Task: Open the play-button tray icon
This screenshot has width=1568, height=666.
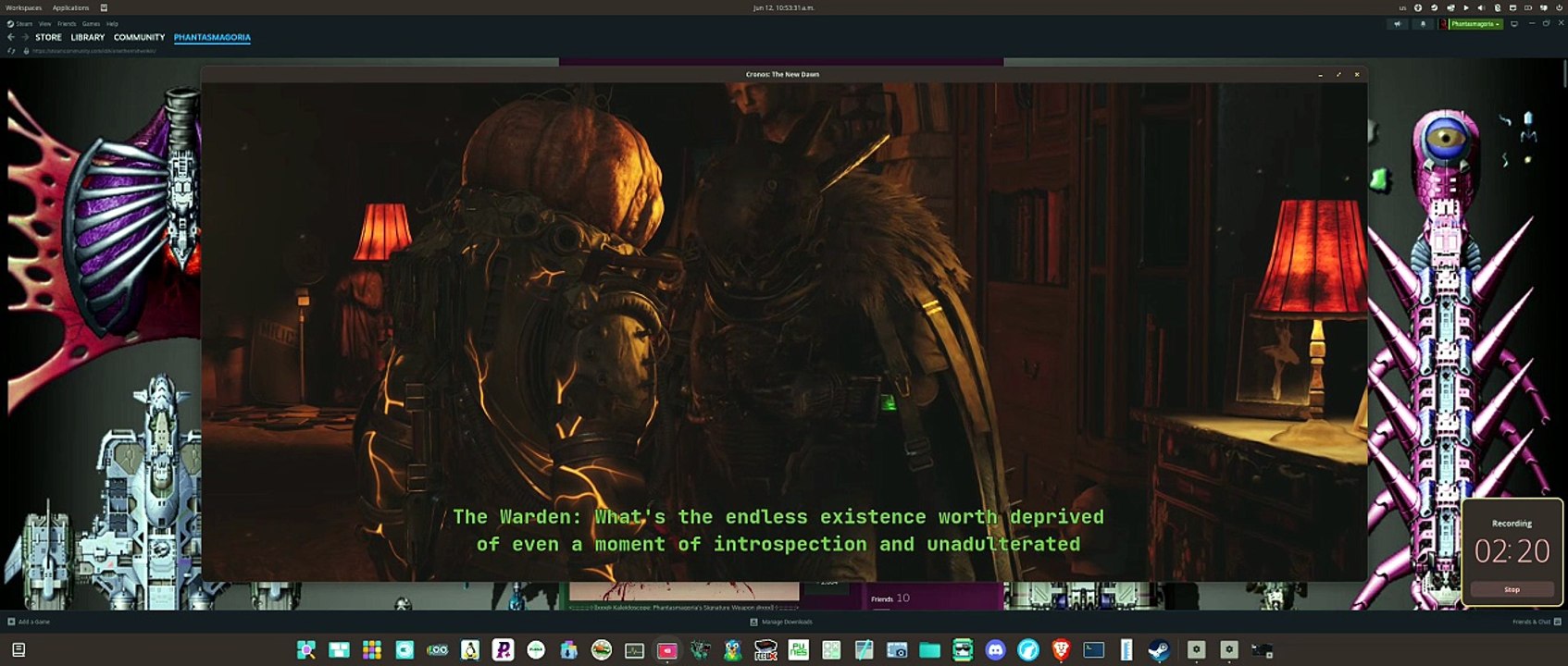Action: [1465, 7]
